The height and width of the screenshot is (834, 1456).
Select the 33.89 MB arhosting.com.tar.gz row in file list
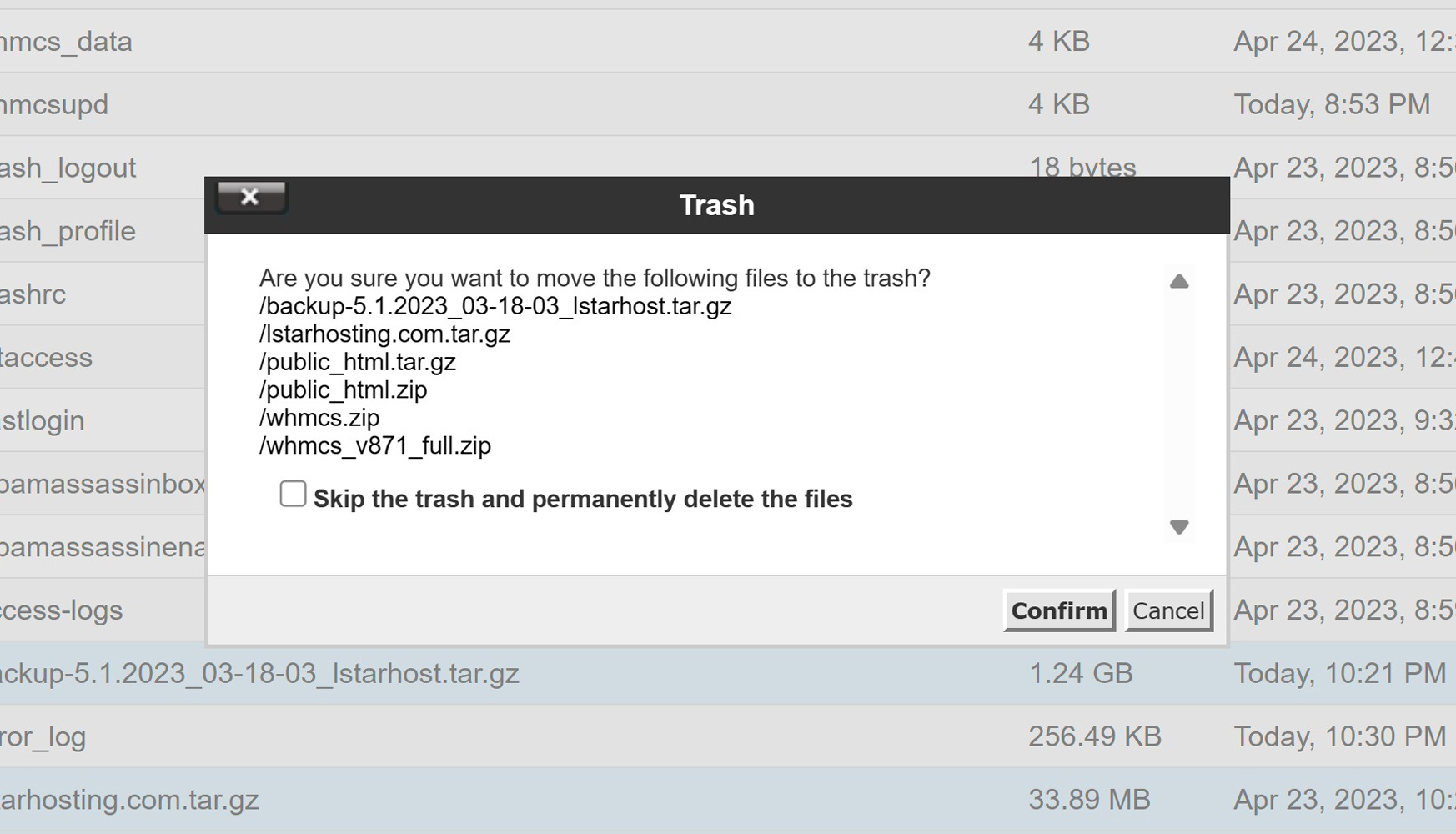[x=130, y=801]
